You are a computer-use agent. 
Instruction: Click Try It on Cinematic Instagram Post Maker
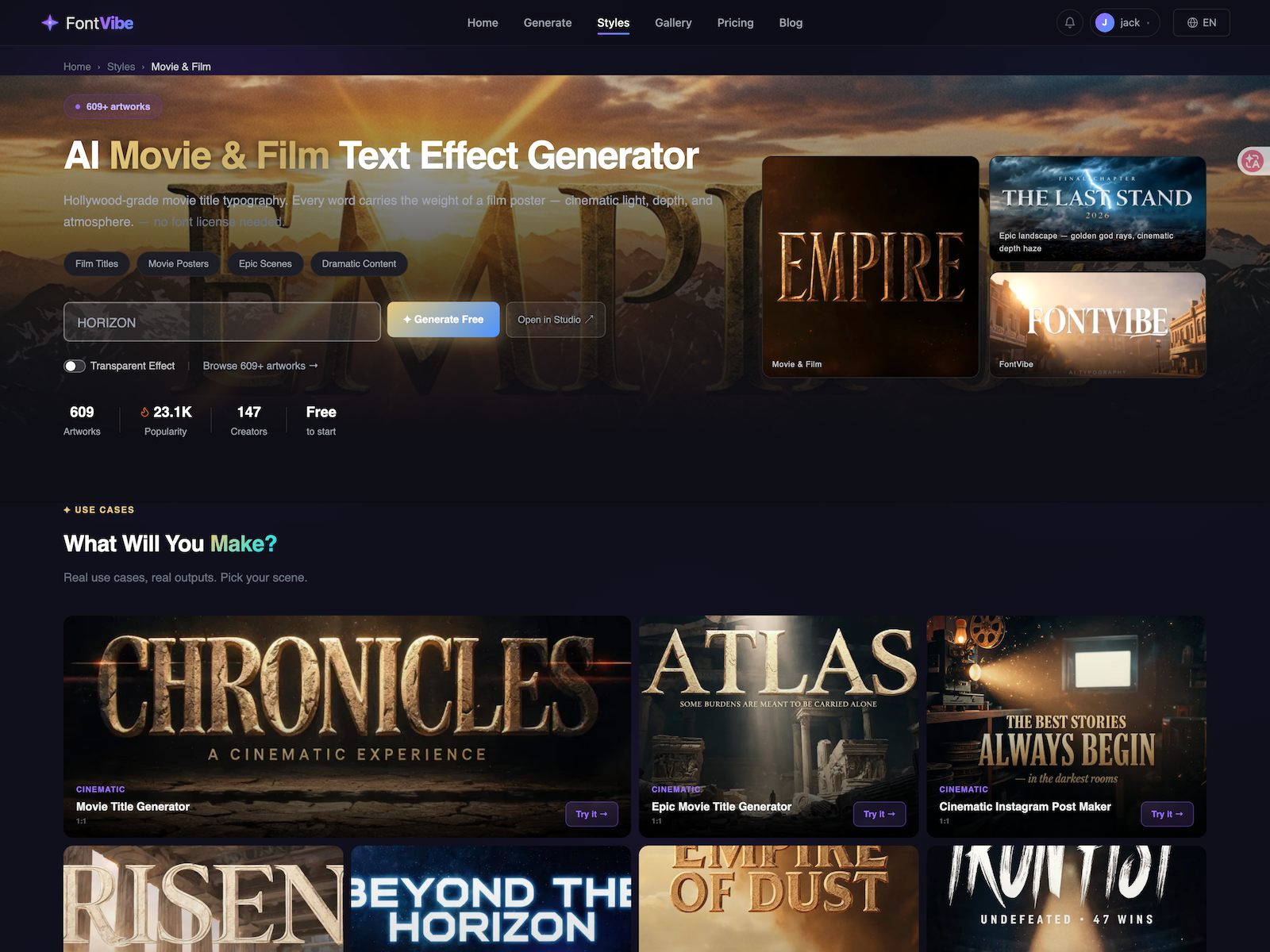tap(1167, 814)
